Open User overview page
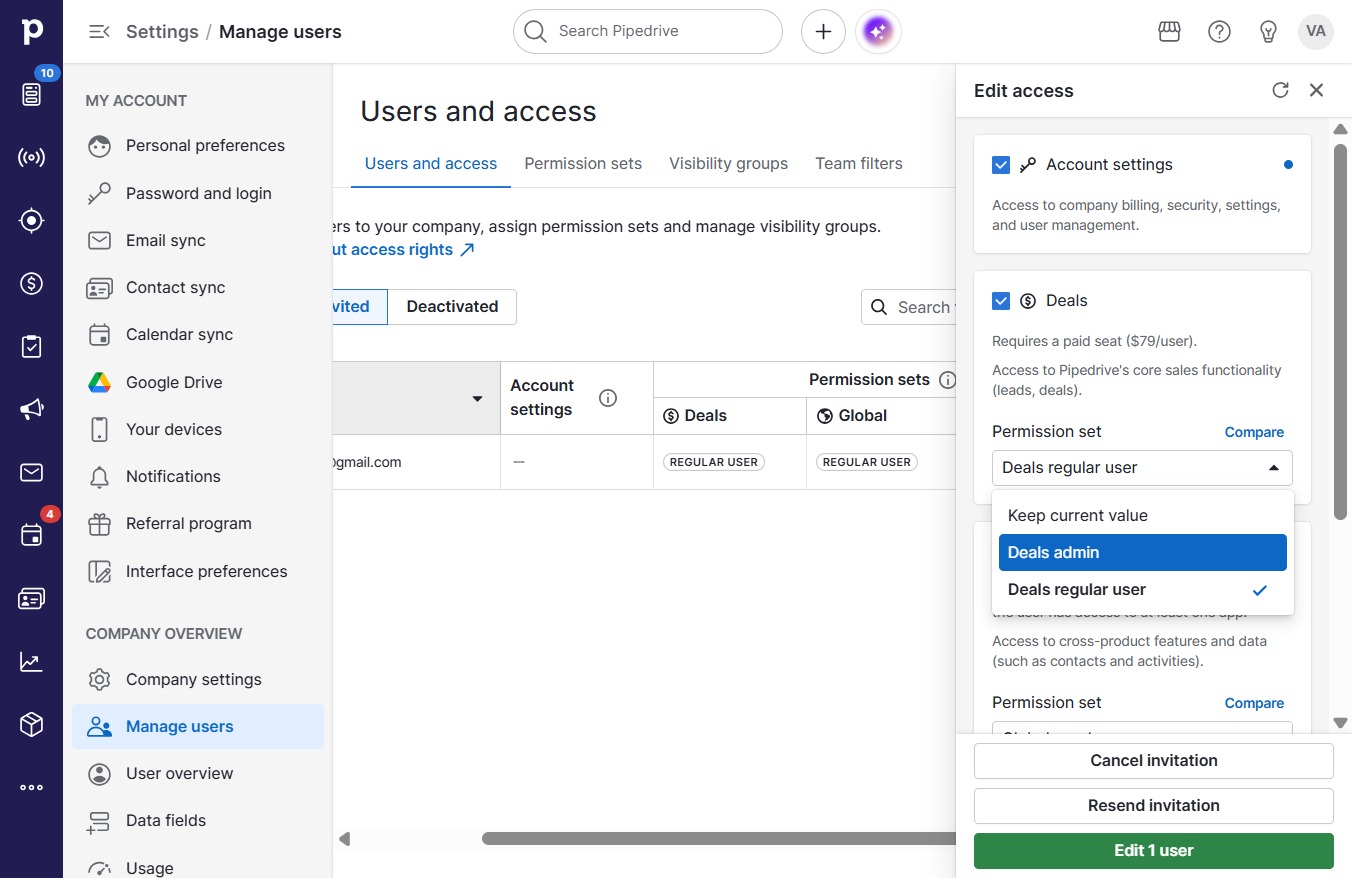1352x878 pixels. click(x=198, y=774)
